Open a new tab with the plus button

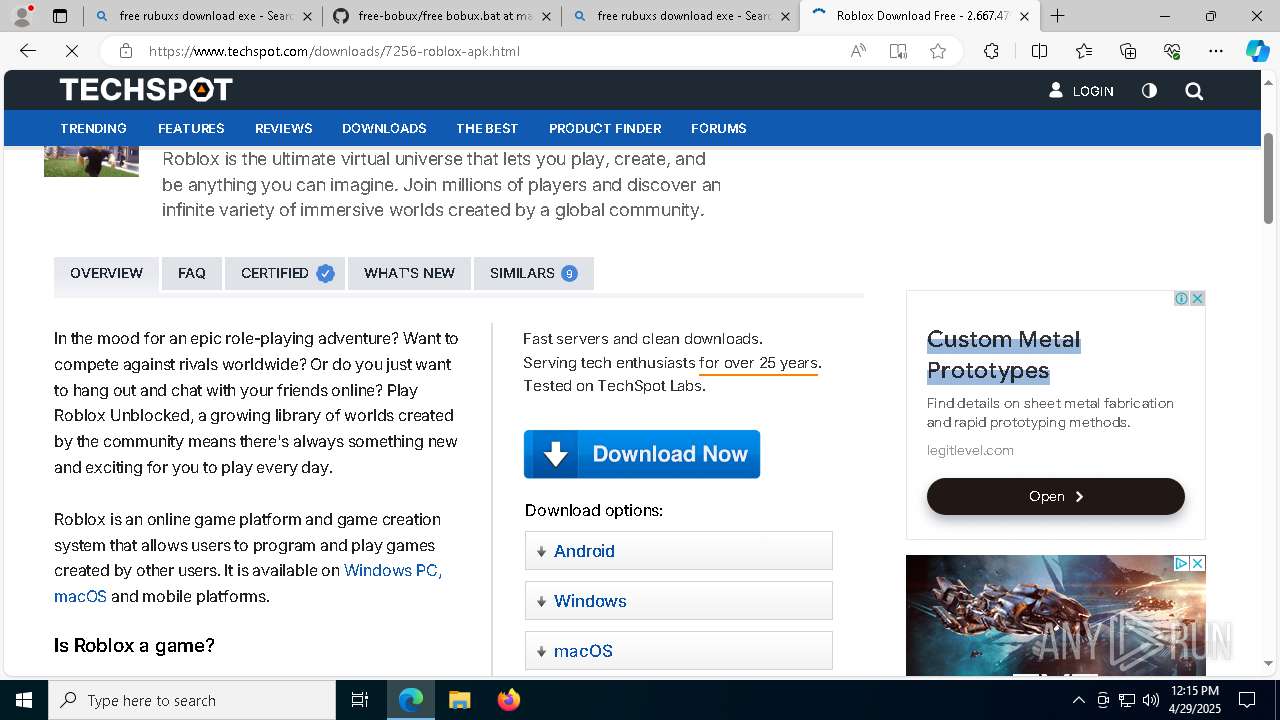[x=1057, y=16]
